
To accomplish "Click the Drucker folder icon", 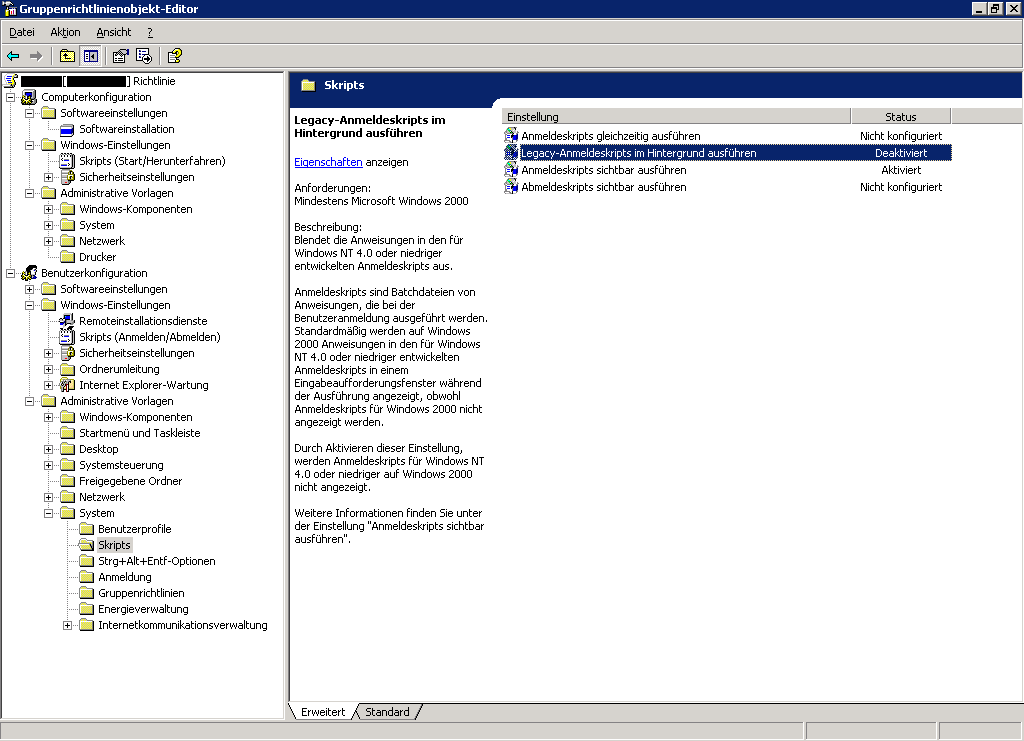I will 67,257.
